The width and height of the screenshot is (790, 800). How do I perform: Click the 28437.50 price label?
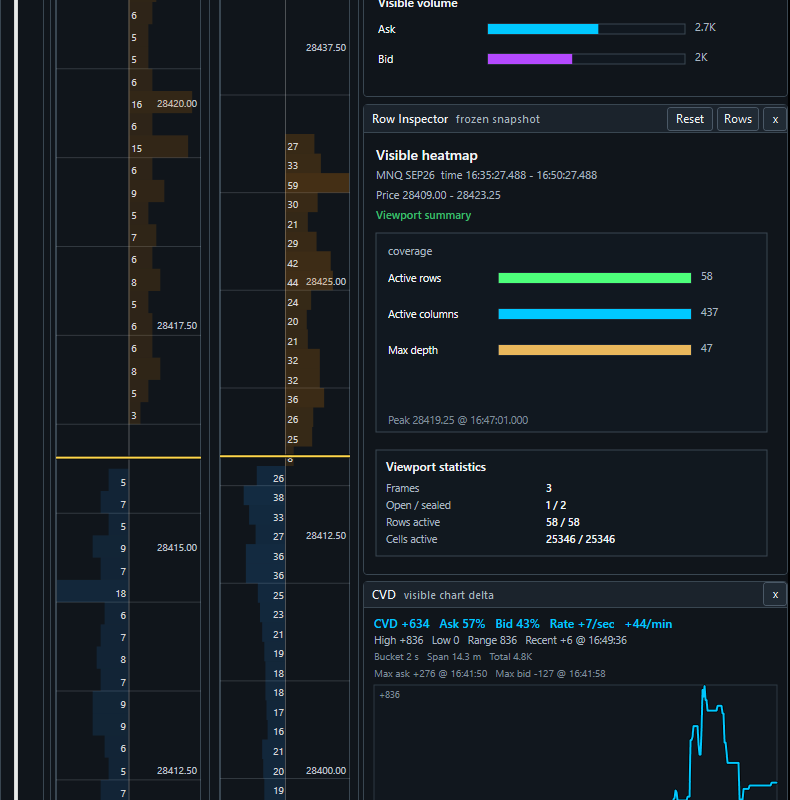pos(326,47)
